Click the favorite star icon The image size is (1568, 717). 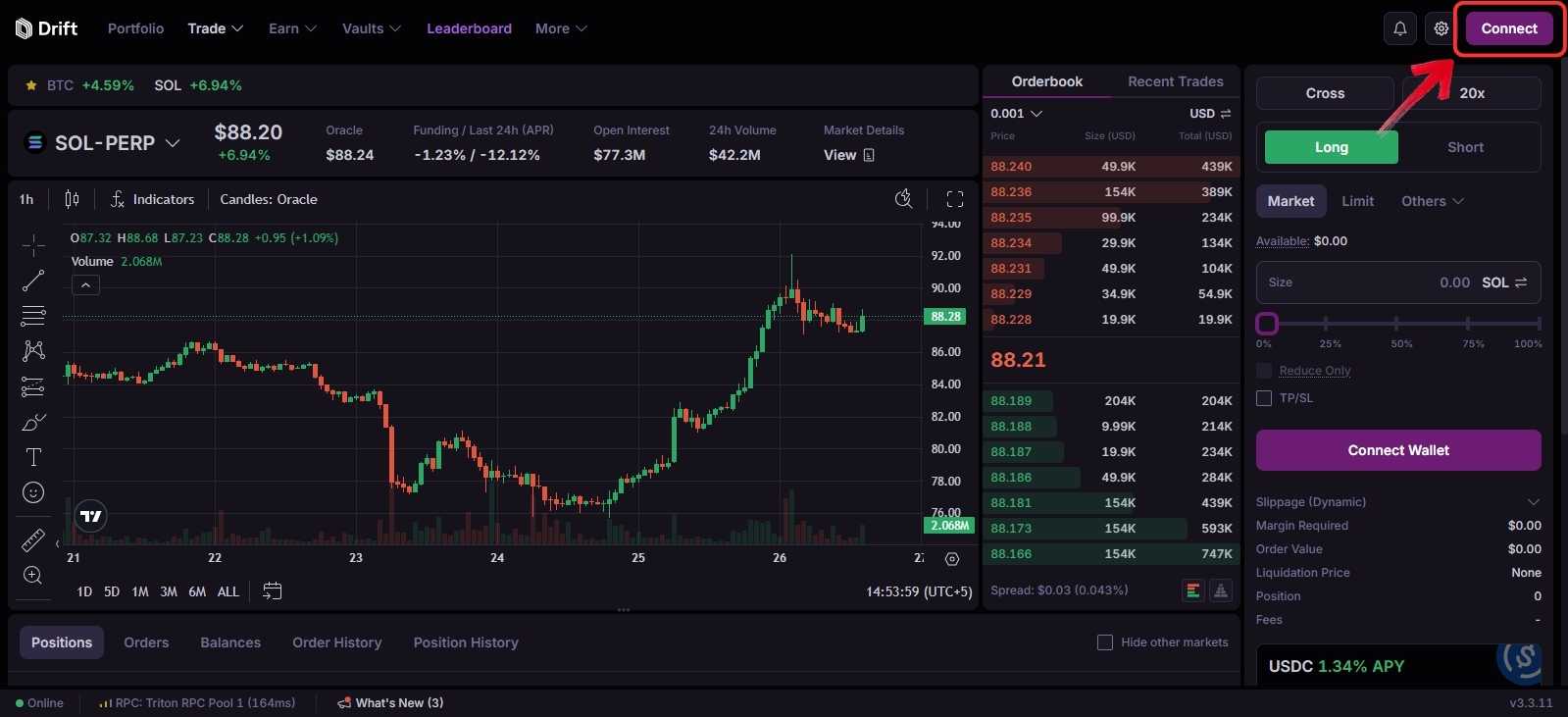click(31, 85)
